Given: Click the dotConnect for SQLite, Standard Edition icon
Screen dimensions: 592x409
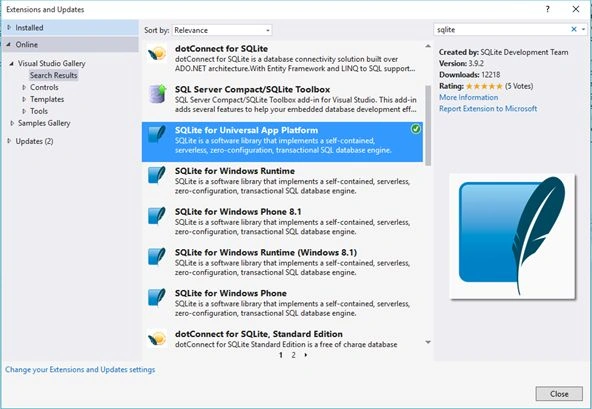Looking at the screenshot, I should point(157,338).
